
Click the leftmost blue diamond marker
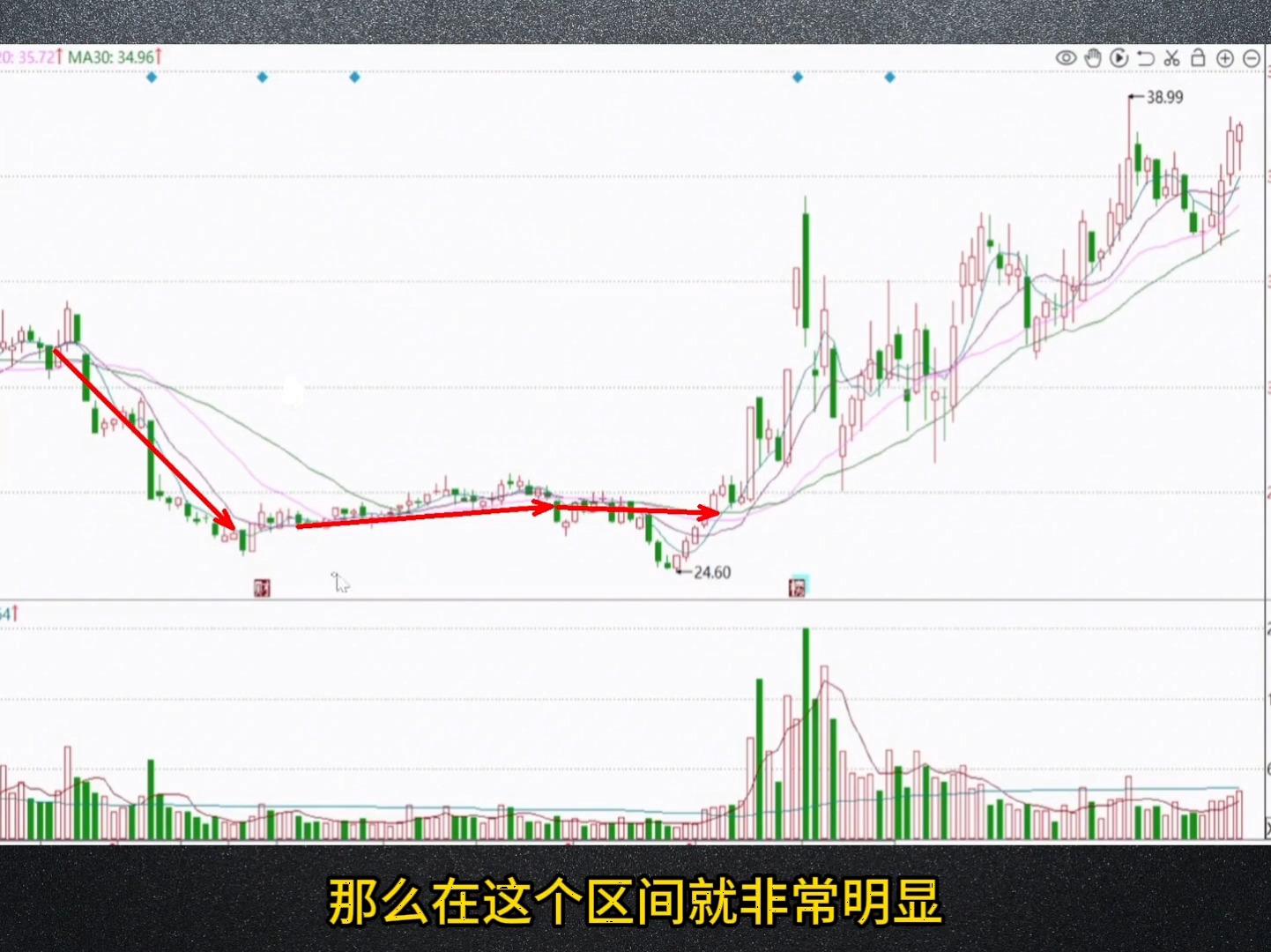click(152, 78)
